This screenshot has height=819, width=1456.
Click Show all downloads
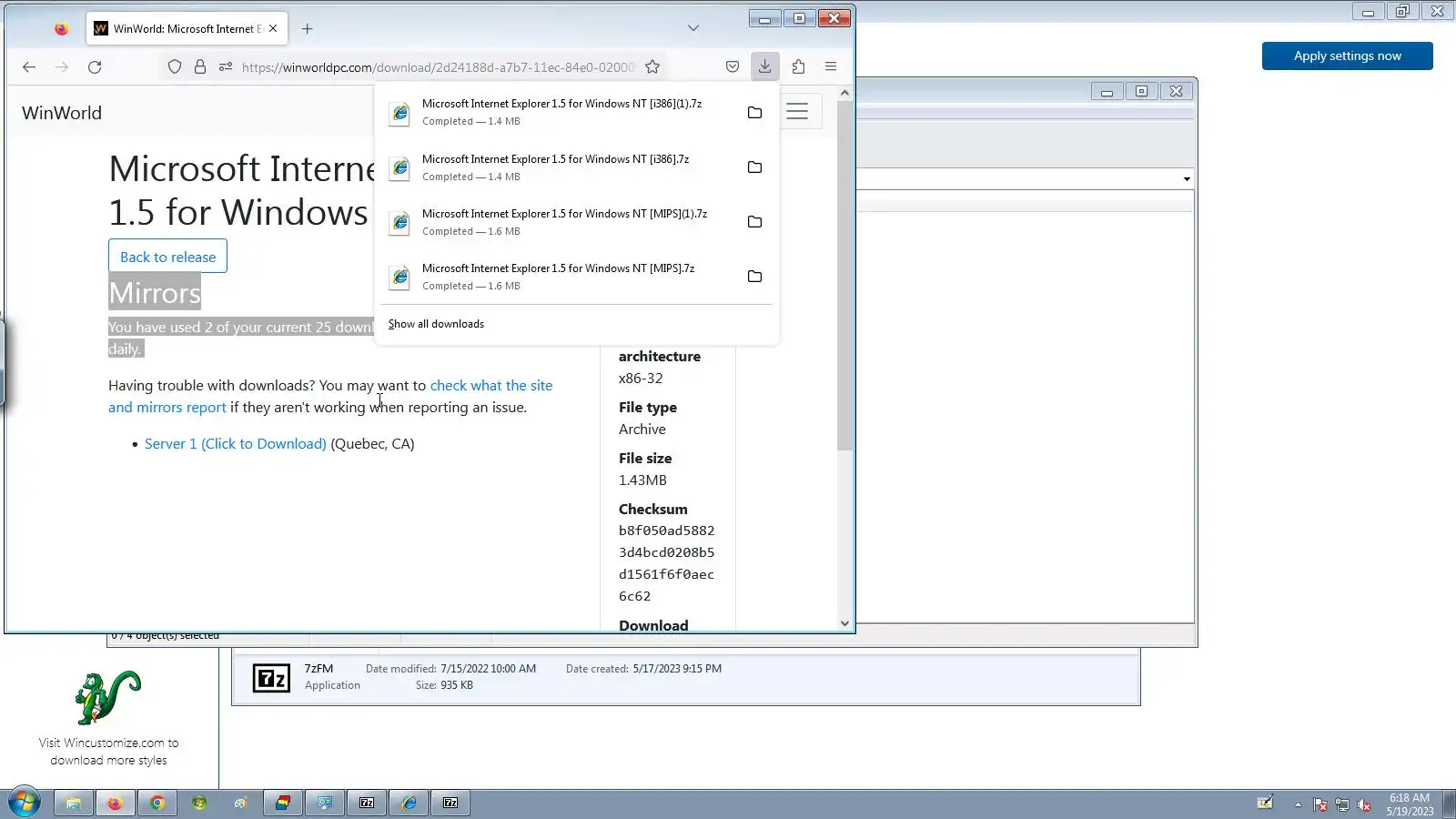coord(436,324)
